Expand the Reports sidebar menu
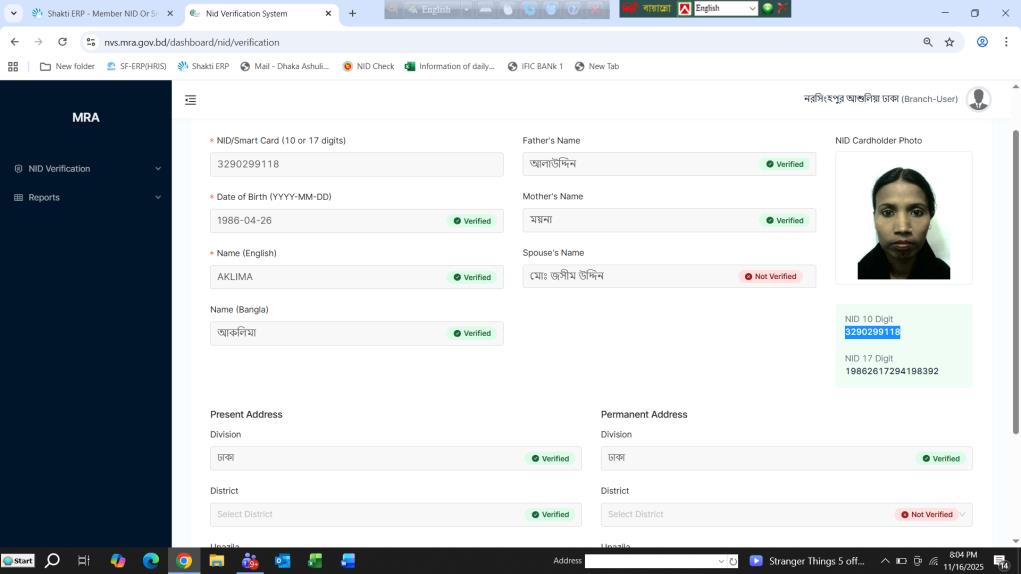The image size is (1021, 574). 86,198
